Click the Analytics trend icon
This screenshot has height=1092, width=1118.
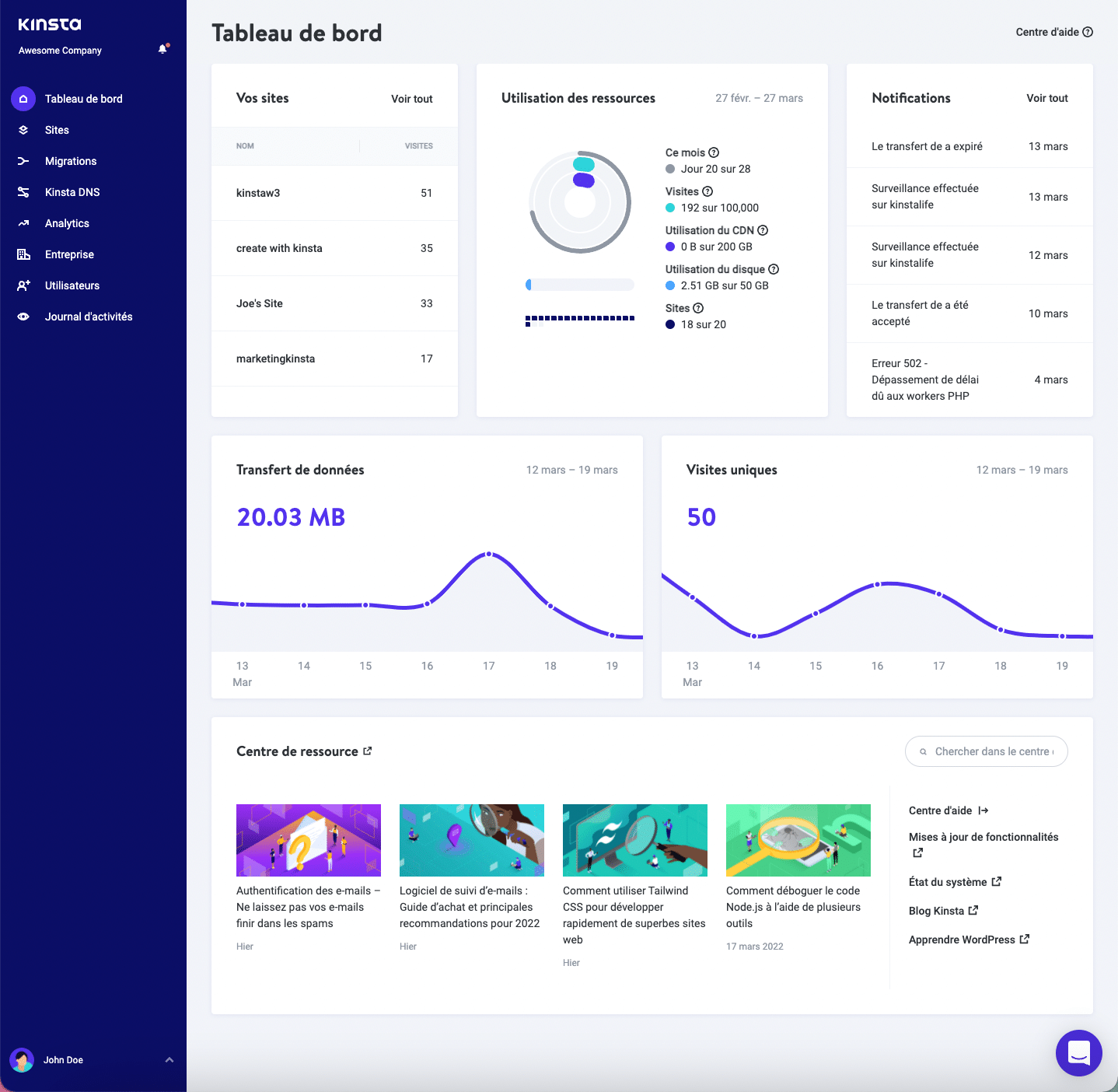23,223
